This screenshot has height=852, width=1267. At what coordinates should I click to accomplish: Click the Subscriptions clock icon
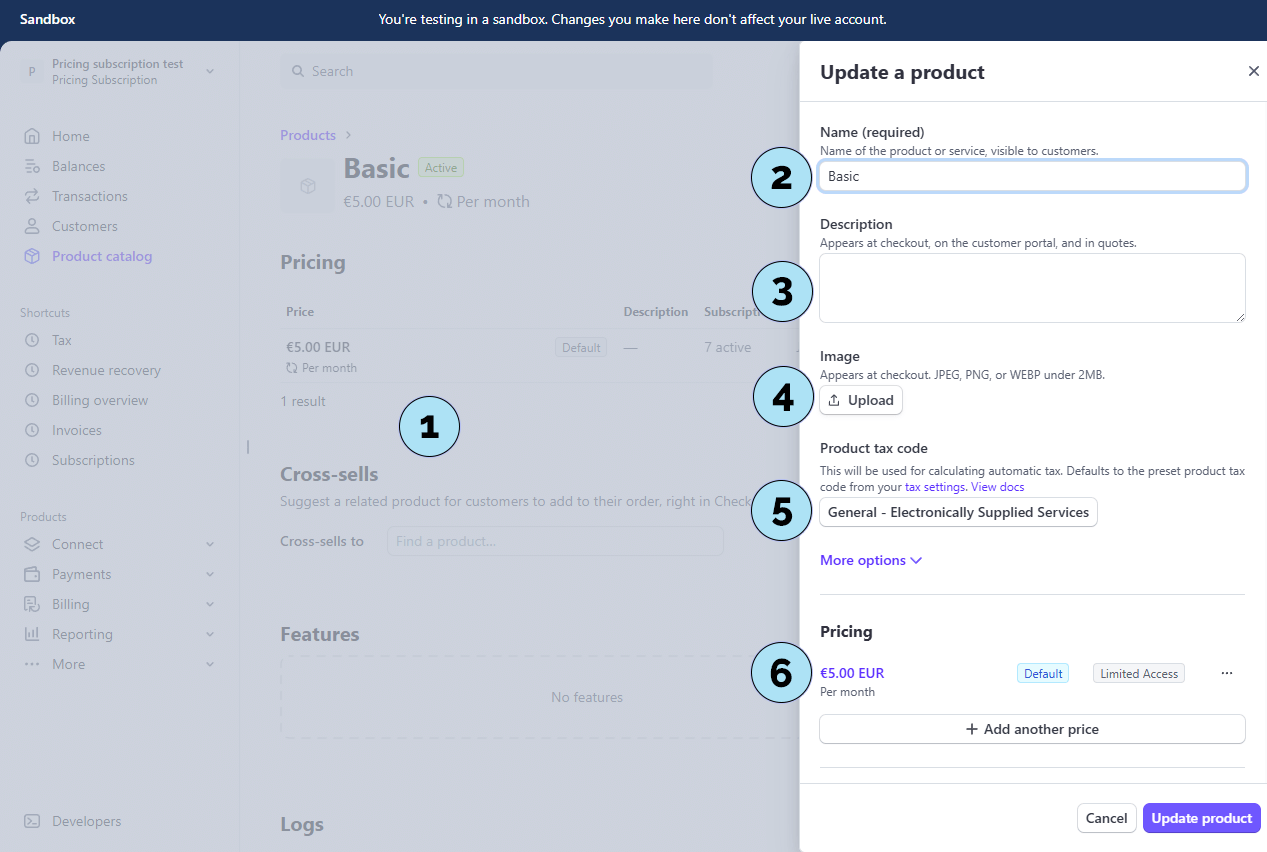coord(32,460)
